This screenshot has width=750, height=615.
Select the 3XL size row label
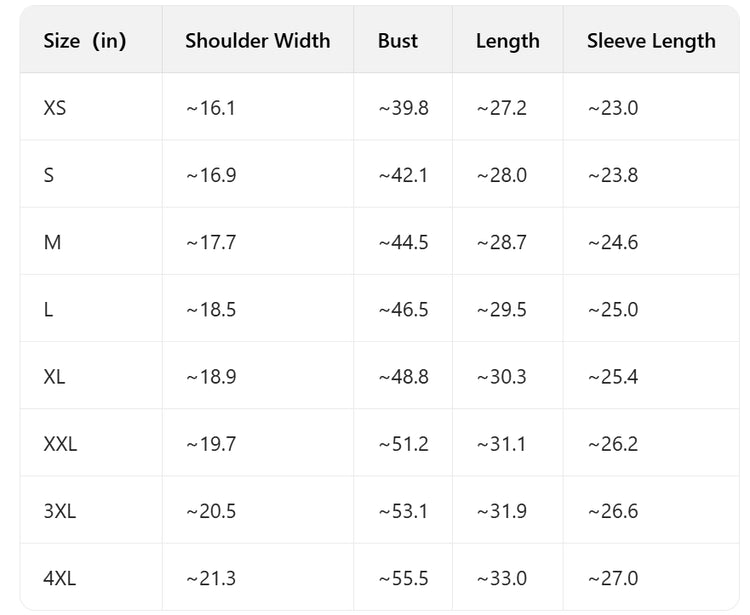pos(60,511)
